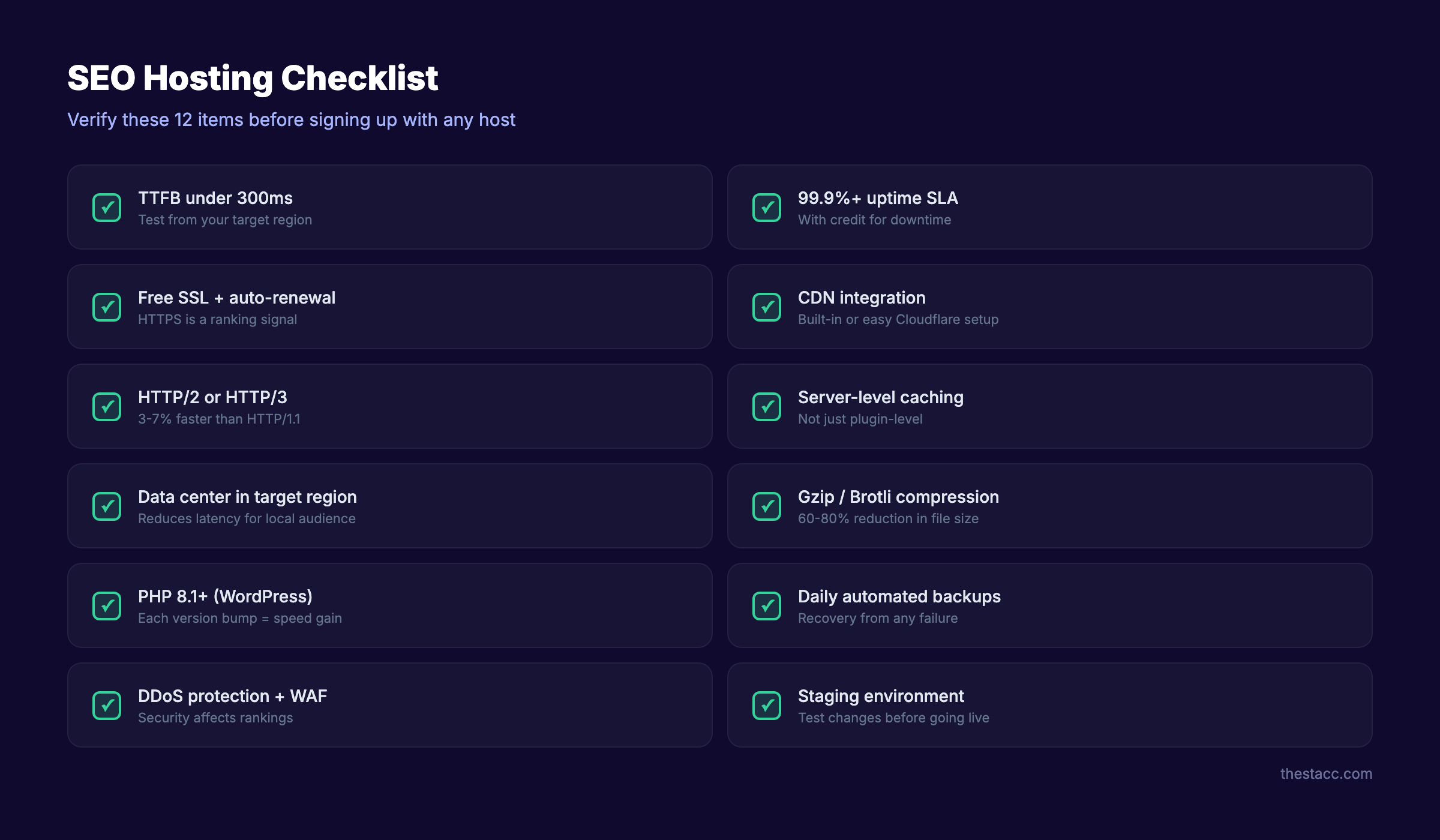Click the Gzip / Brotli compression card
The image size is (1440, 840).
[1050, 506]
